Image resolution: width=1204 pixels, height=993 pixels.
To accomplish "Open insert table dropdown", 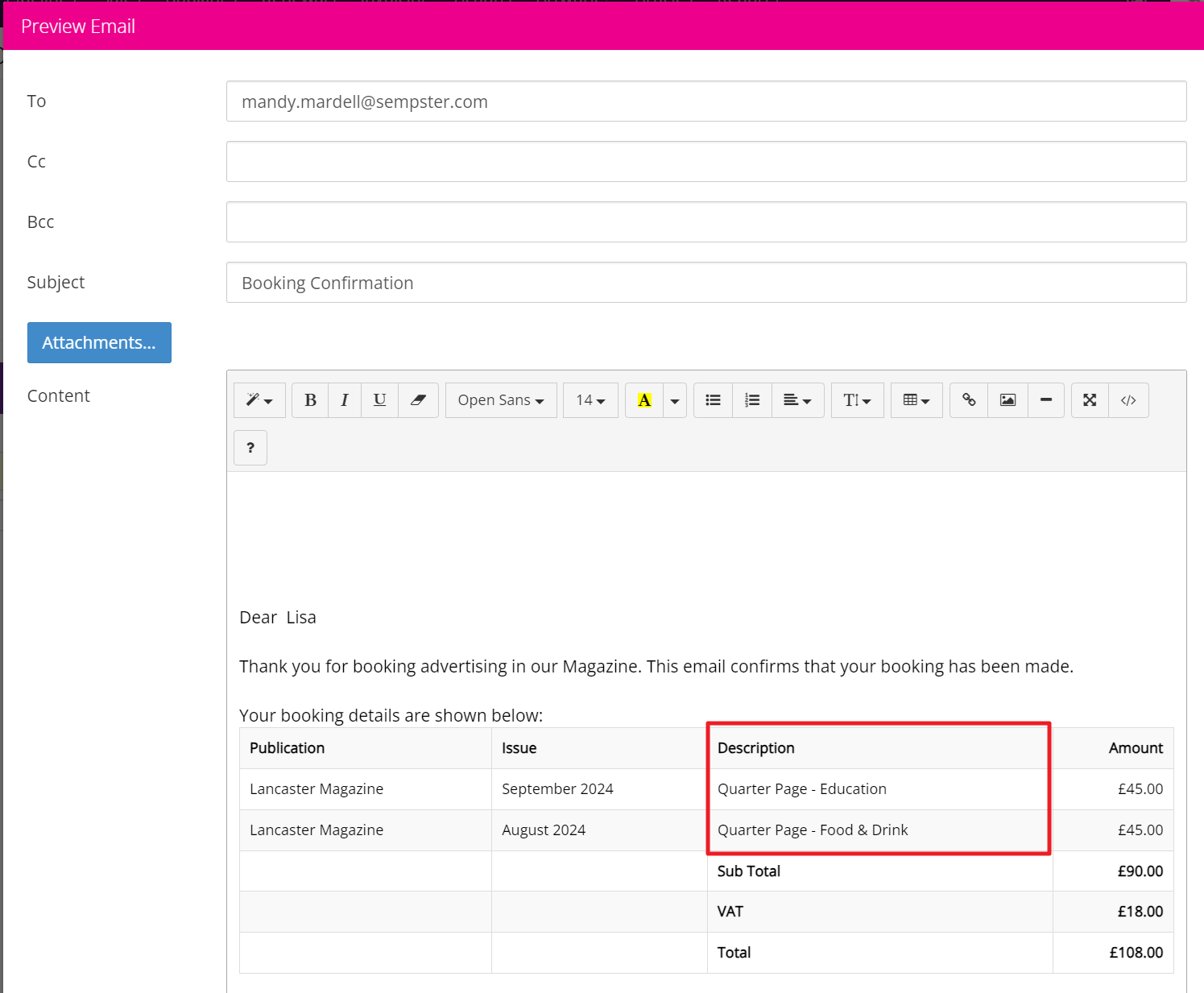I will point(916,400).
